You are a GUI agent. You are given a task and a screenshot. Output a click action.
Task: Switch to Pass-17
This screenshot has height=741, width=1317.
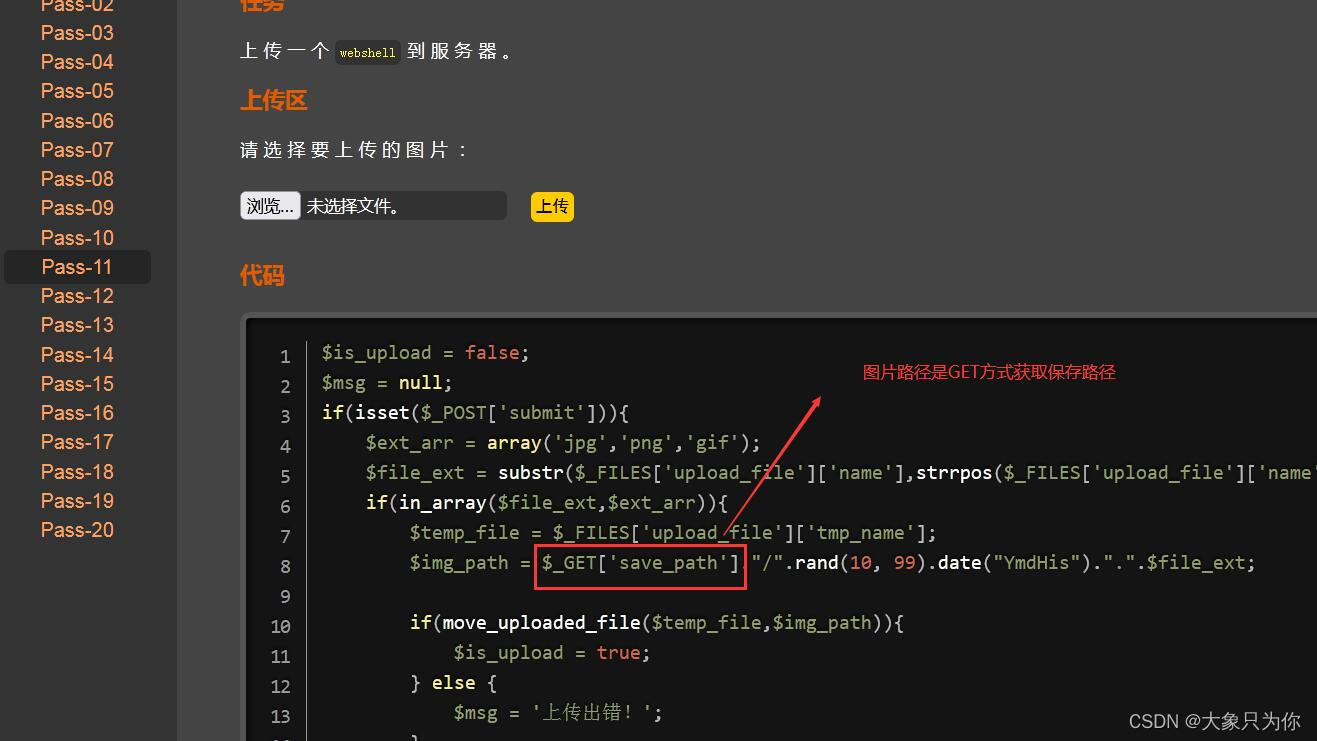click(77, 442)
